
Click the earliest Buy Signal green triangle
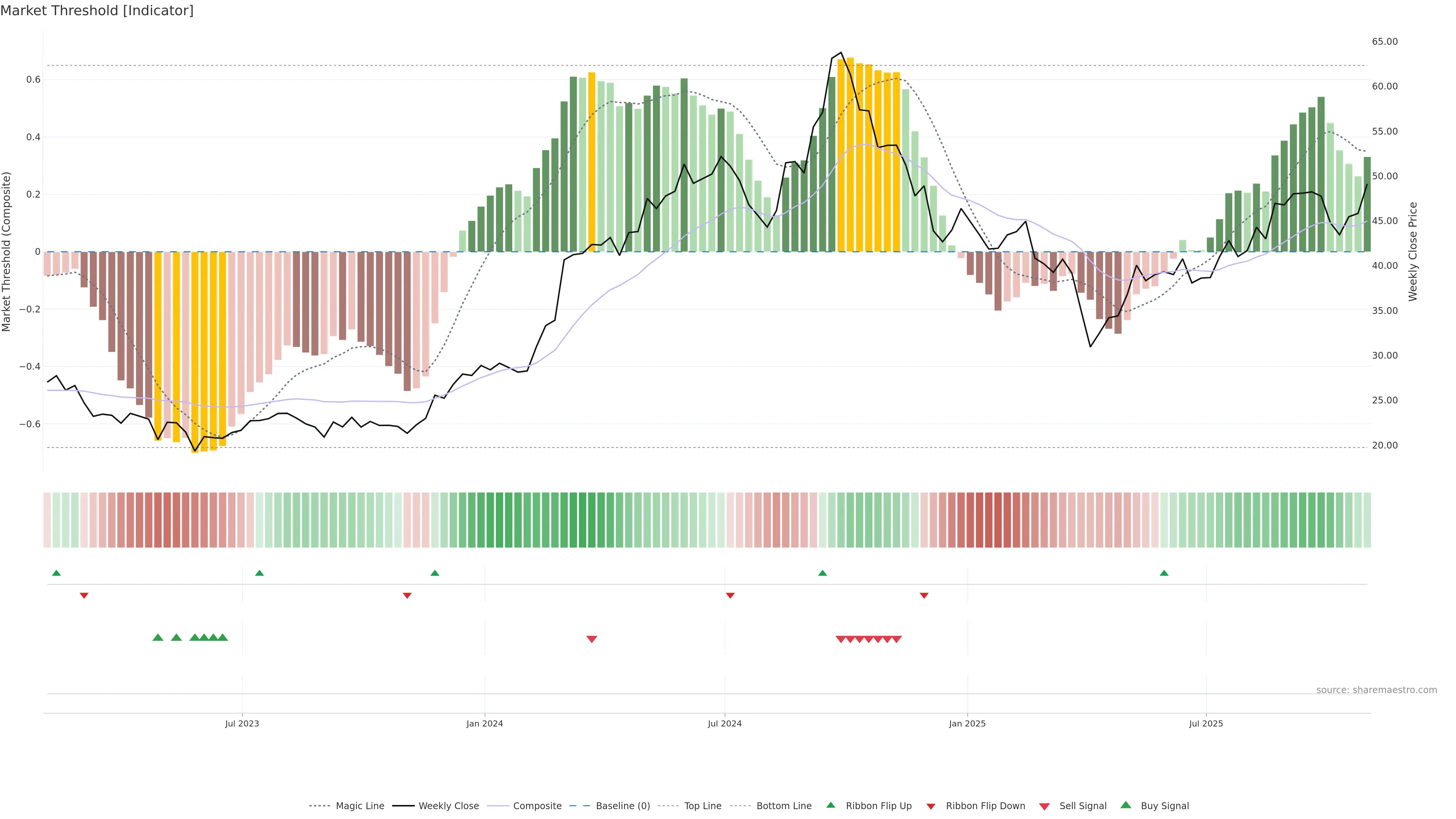(158, 637)
